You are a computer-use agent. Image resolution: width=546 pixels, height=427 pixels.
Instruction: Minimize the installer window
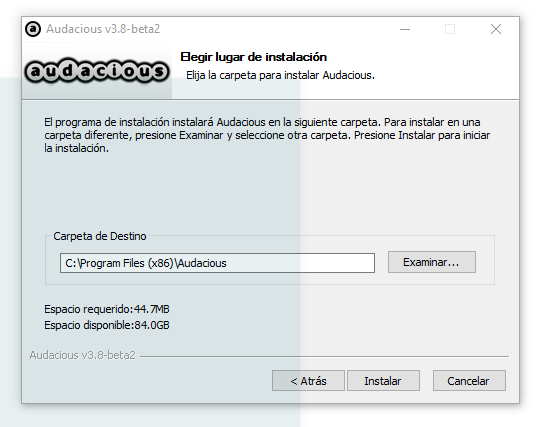[405, 29]
